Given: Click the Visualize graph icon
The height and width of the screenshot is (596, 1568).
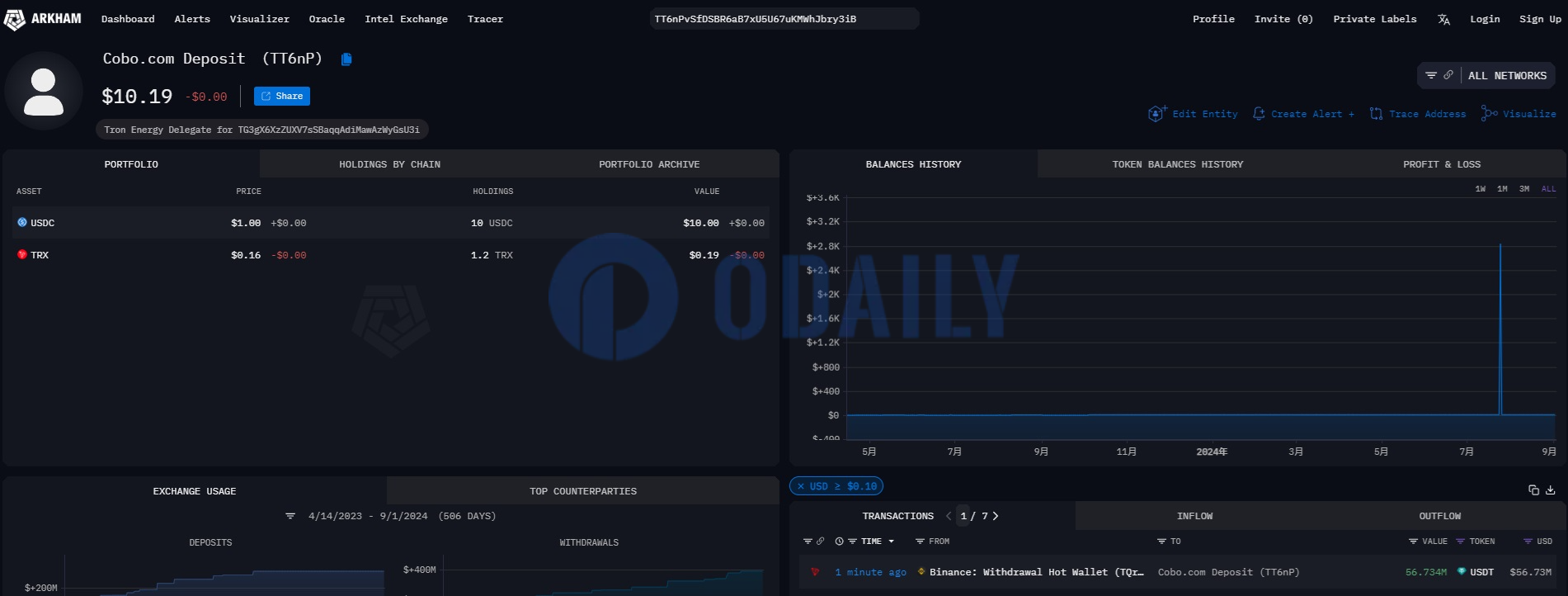Looking at the screenshot, I should tap(1489, 114).
